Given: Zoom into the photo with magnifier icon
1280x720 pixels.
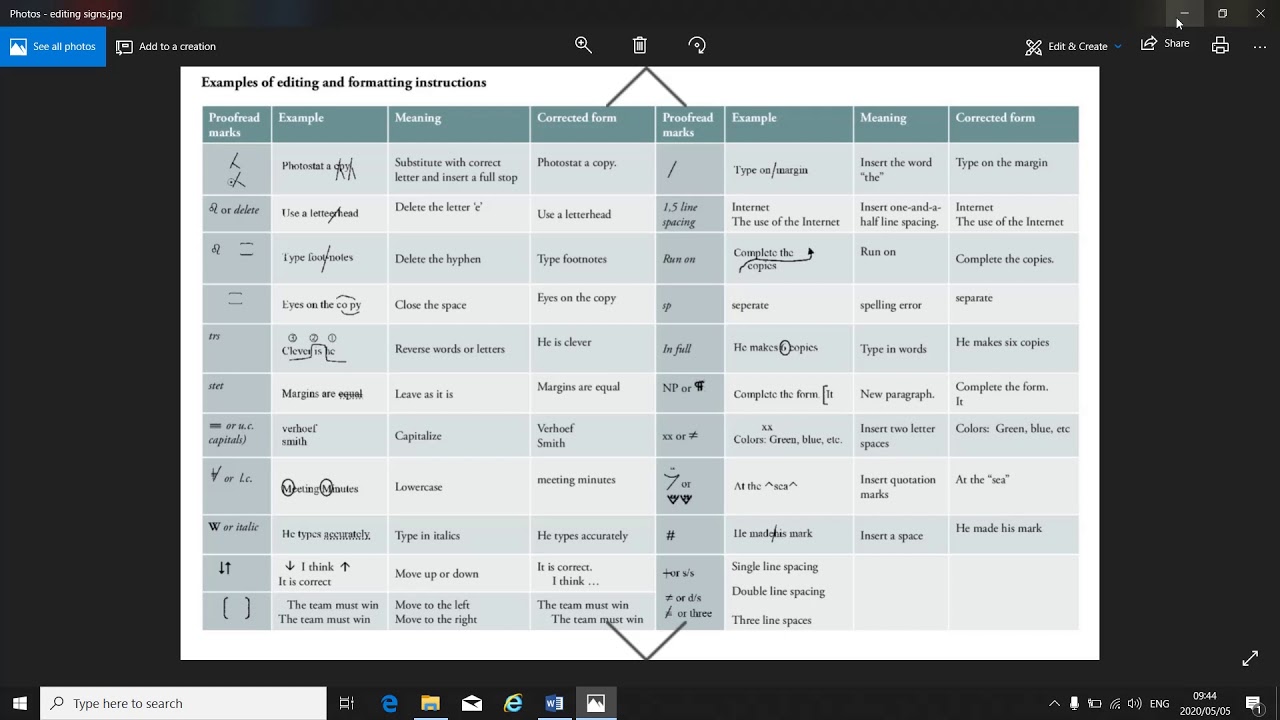Looking at the screenshot, I should click(x=583, y=45).
